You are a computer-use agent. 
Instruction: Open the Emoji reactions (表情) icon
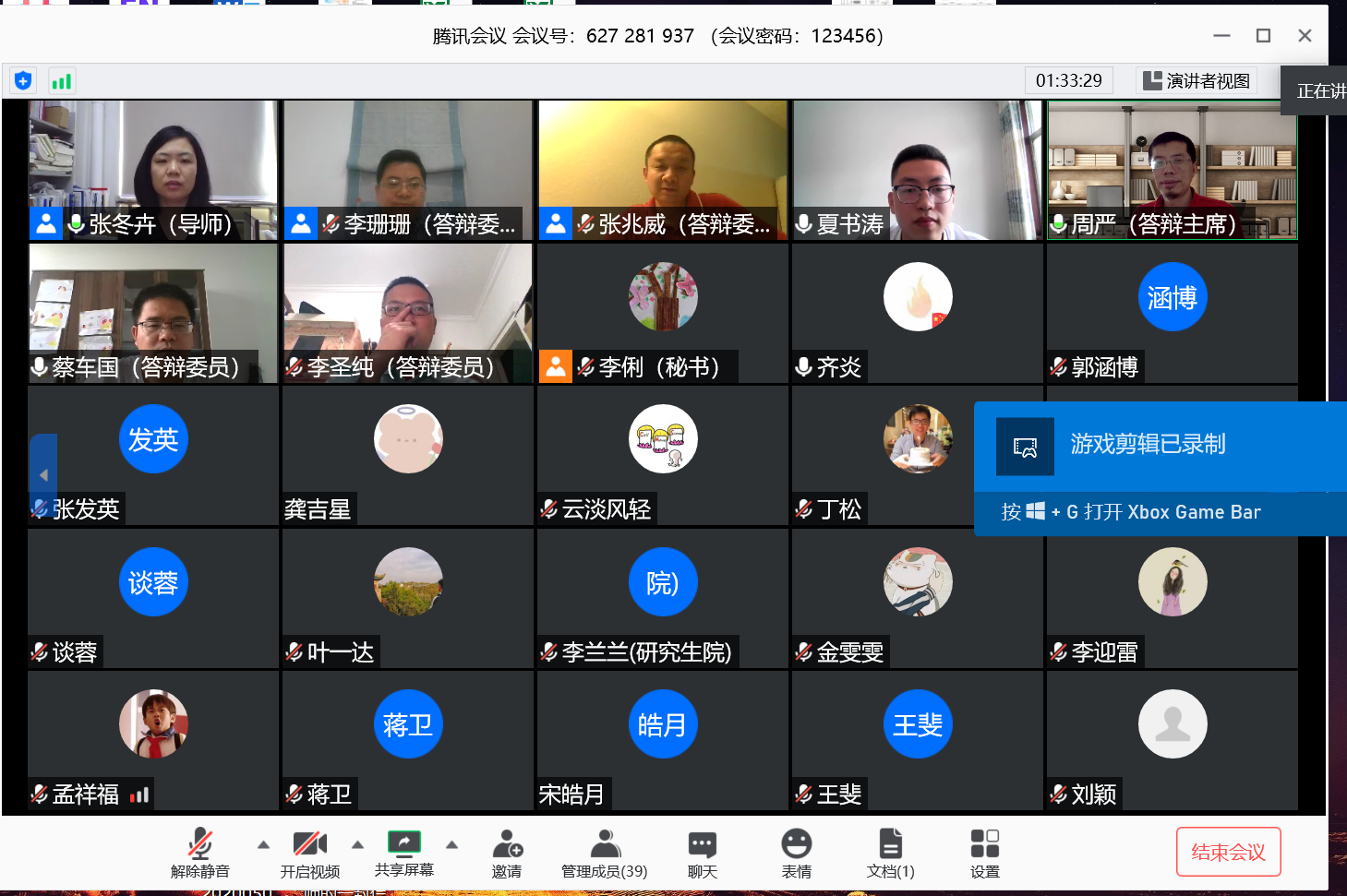coord(796,853)
